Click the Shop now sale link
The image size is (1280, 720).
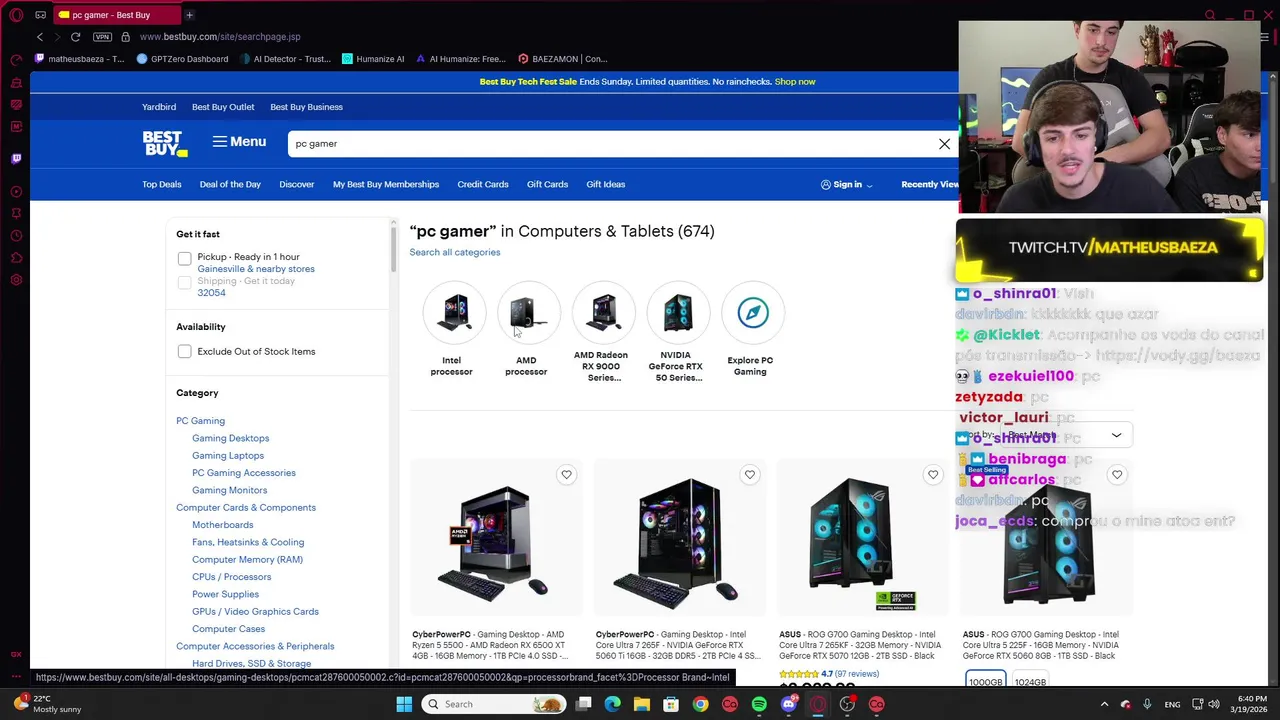[795, 81]
